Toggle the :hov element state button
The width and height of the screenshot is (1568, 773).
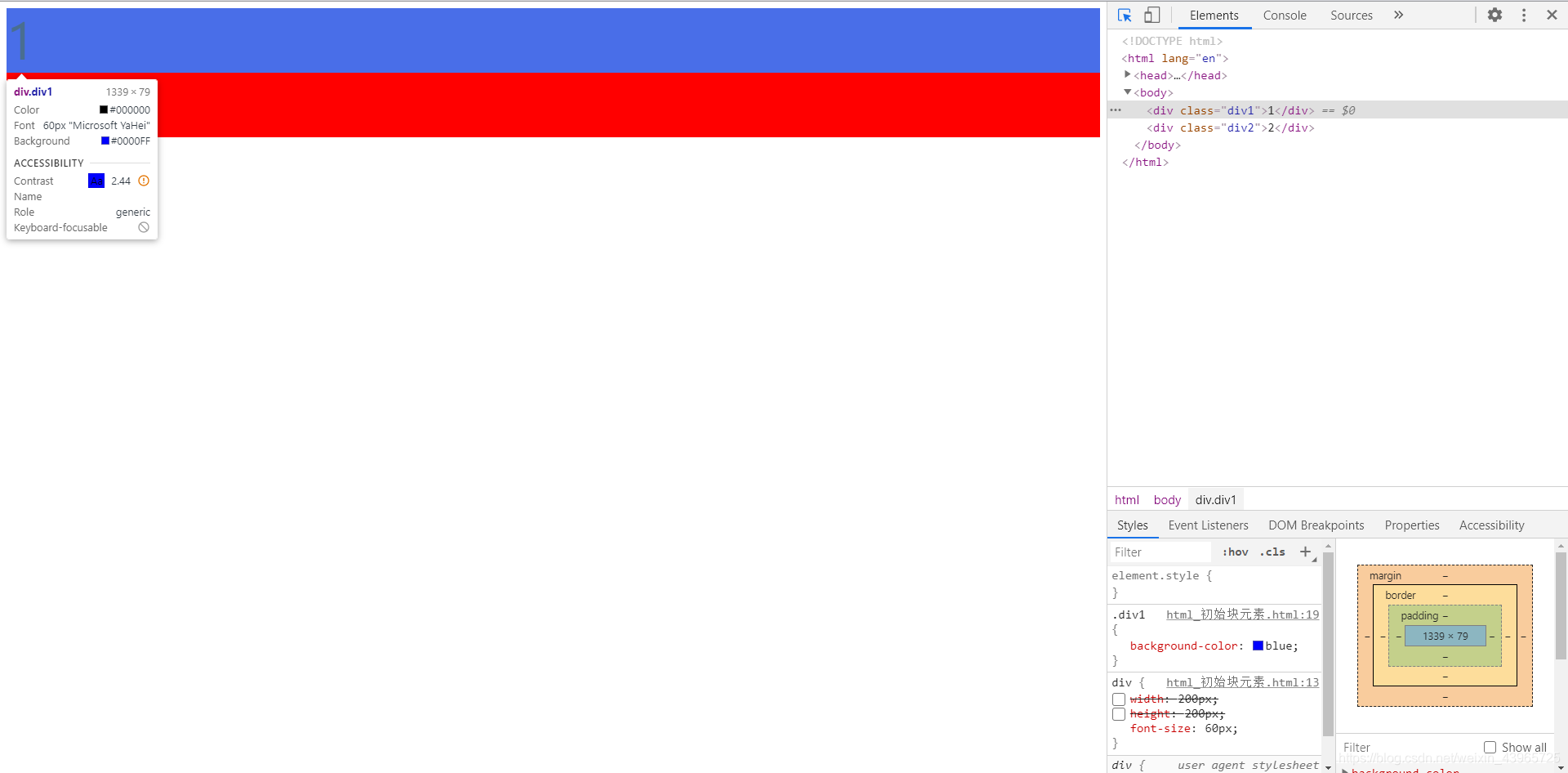(1236, 552)
